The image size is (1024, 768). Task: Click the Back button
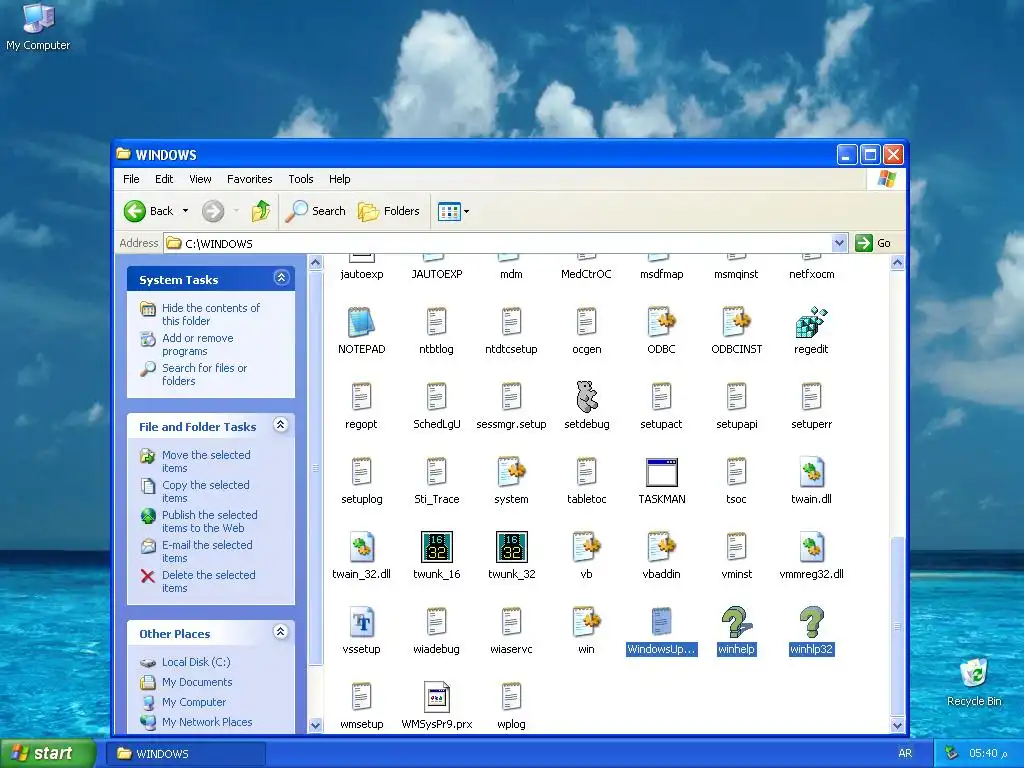150,211
